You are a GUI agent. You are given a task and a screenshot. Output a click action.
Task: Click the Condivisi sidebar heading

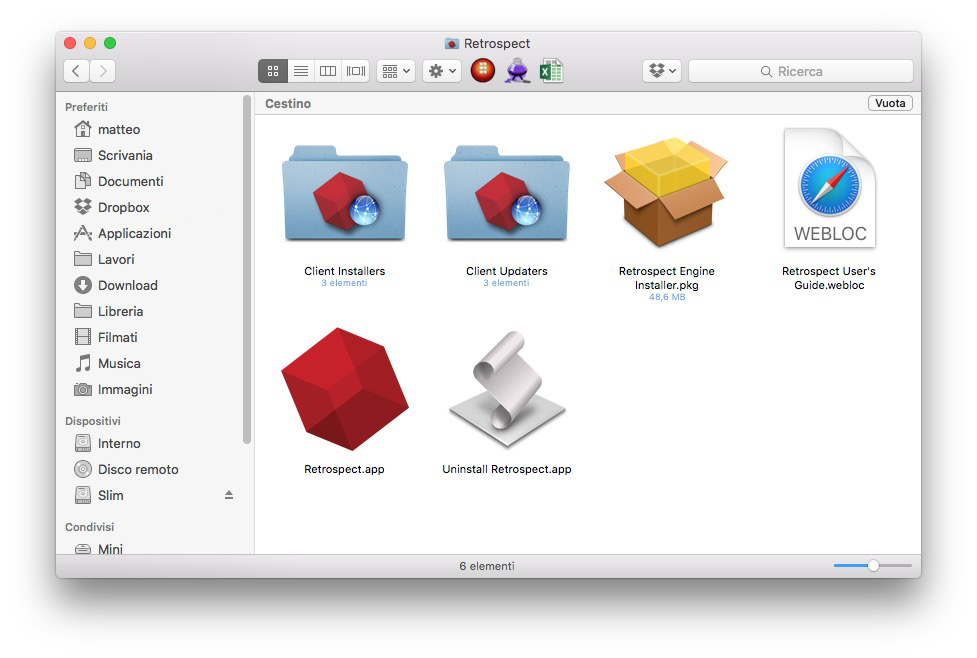click(x=90, y=527)
